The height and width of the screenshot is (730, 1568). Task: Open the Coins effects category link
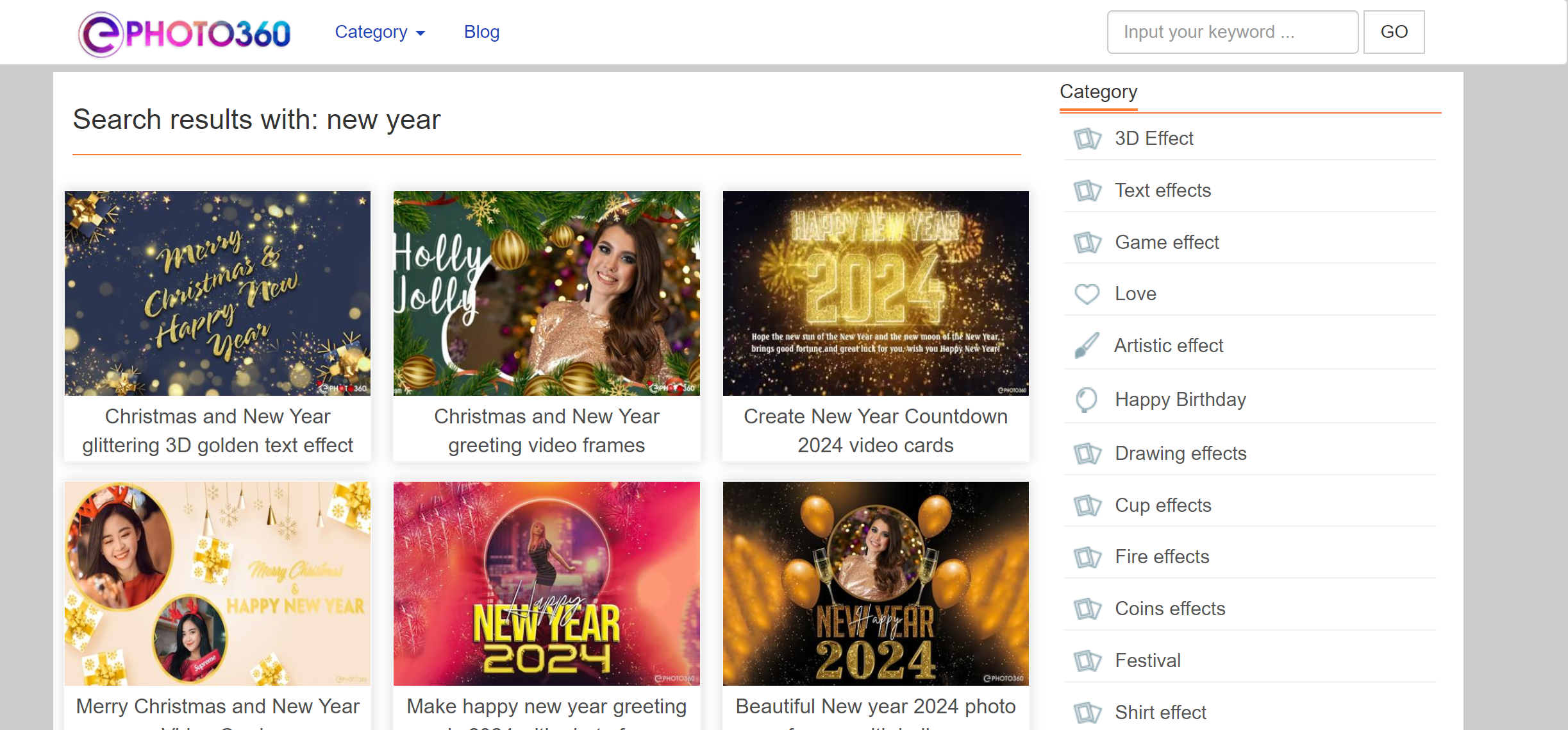[x=1169, y=609]
